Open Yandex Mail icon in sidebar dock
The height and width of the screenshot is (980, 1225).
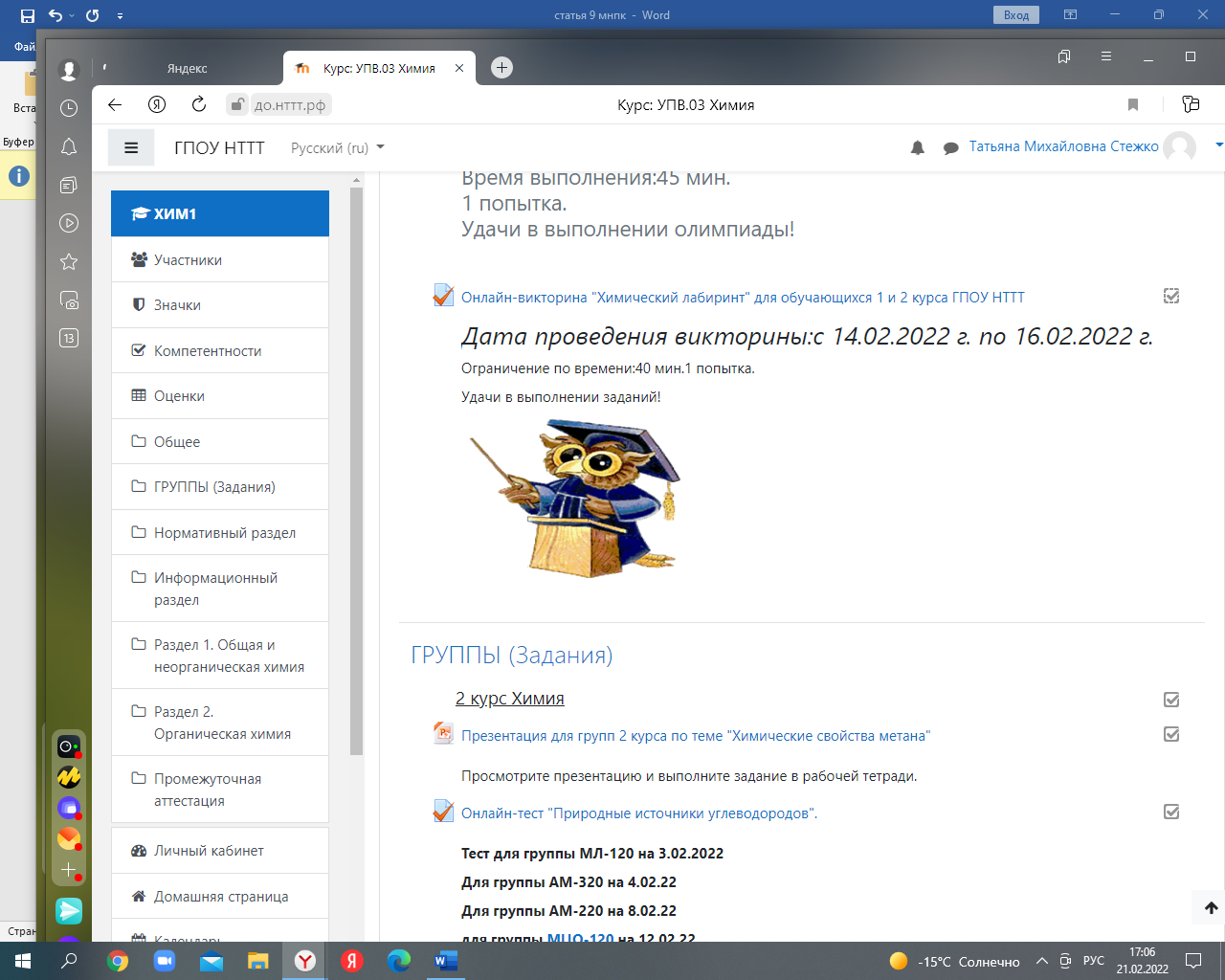click(x=69, y=838)
